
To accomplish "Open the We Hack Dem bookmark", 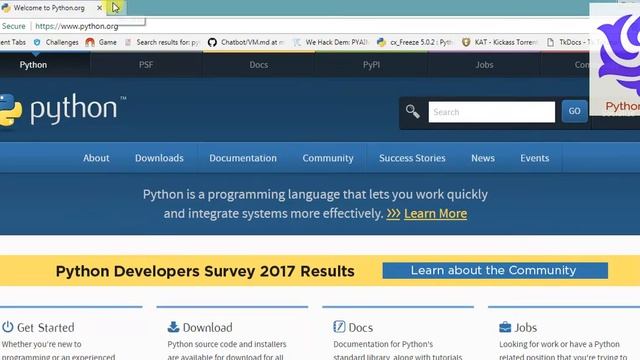I will point(330,42).
